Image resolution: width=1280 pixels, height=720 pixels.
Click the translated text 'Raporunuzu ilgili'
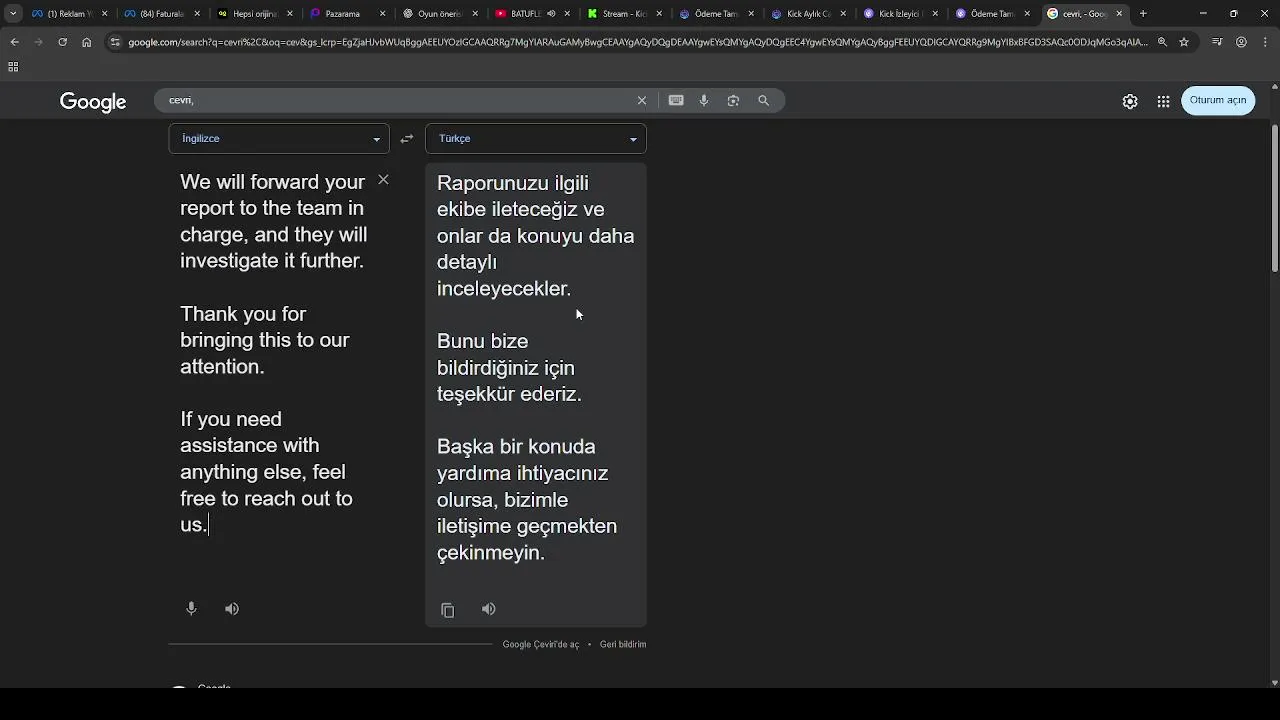click(513, 184)
